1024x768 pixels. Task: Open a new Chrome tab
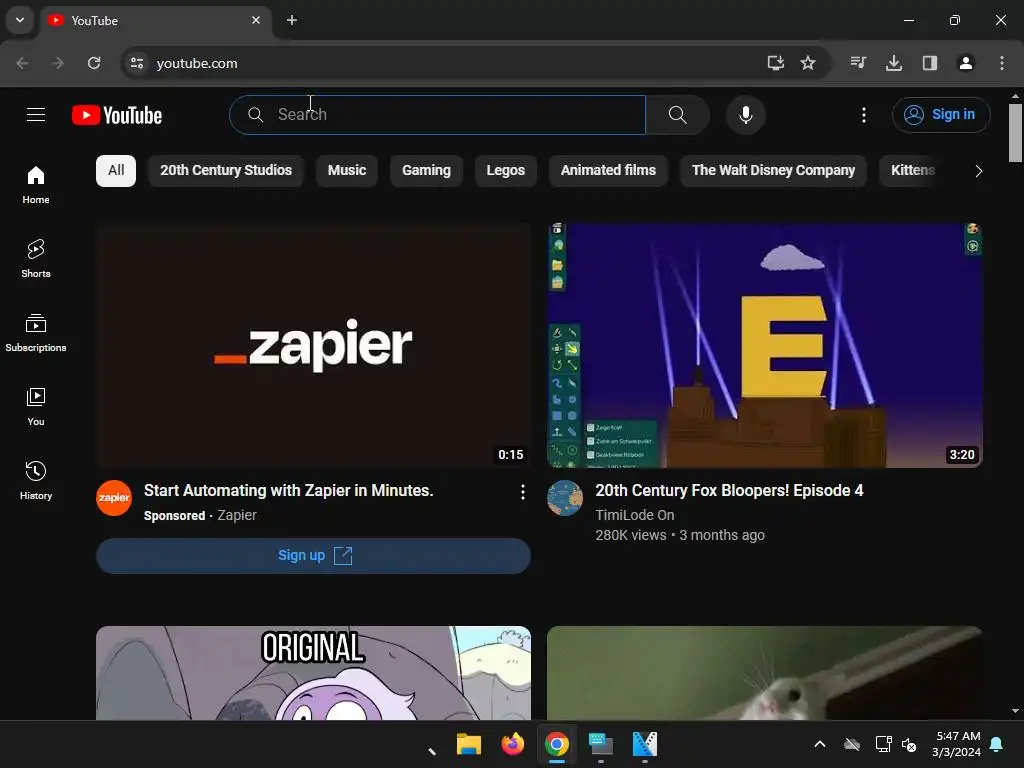(292, 20)
